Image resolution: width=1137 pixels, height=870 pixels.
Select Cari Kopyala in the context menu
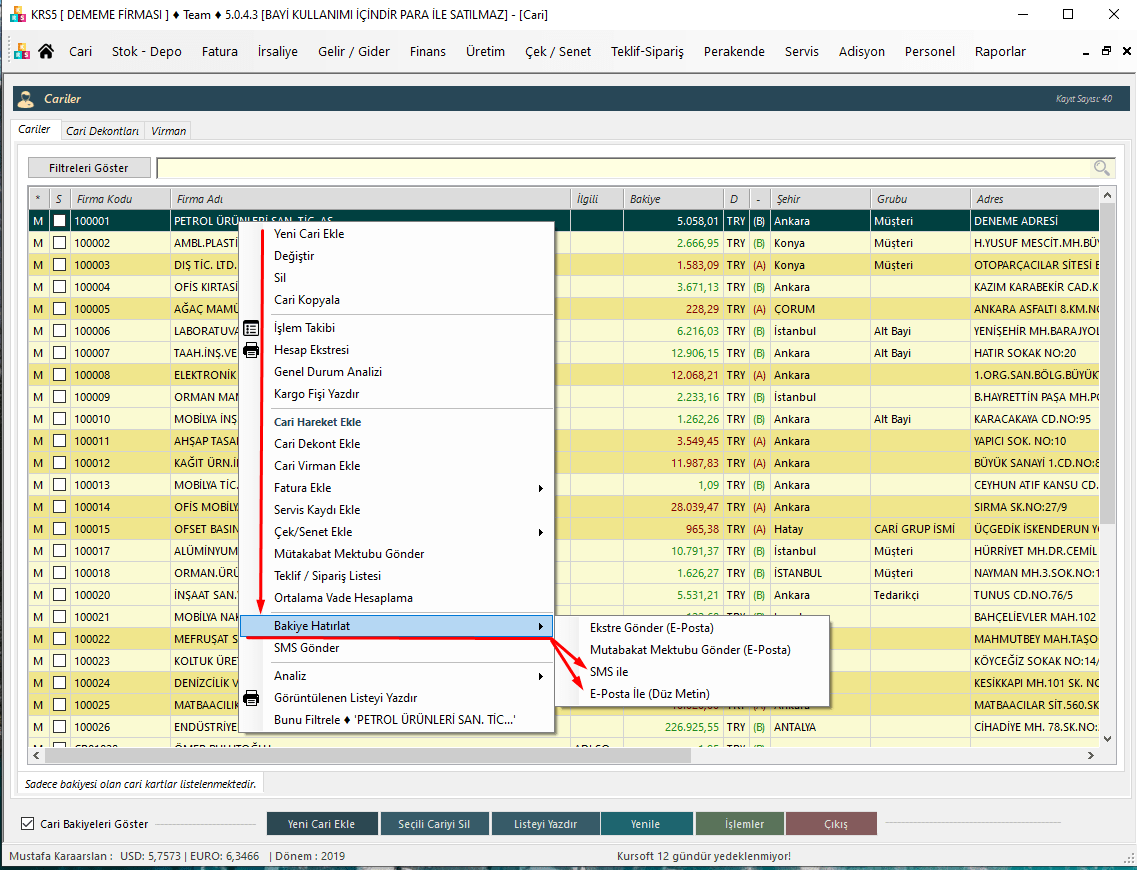pyautogui.click(x=397, y=300)
